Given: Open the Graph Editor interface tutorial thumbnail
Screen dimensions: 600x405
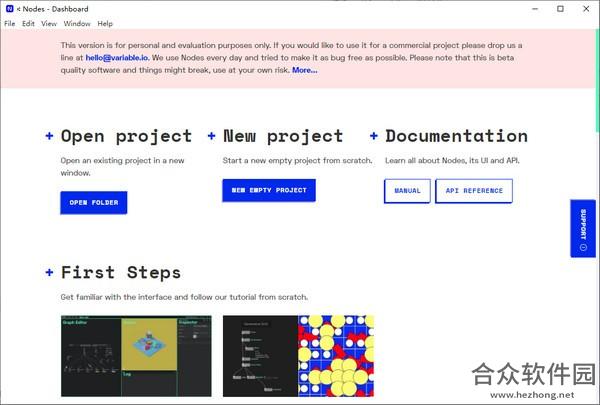Looking at the screenshot, I should pyautogui.click(x=136, y=356).
